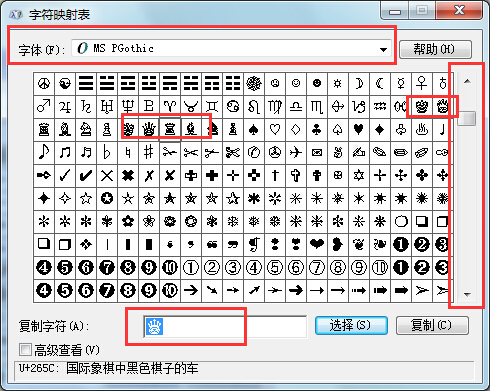Click the U+265C status bar description
Viewport: 490px width, 391px height.
point(109,368)
